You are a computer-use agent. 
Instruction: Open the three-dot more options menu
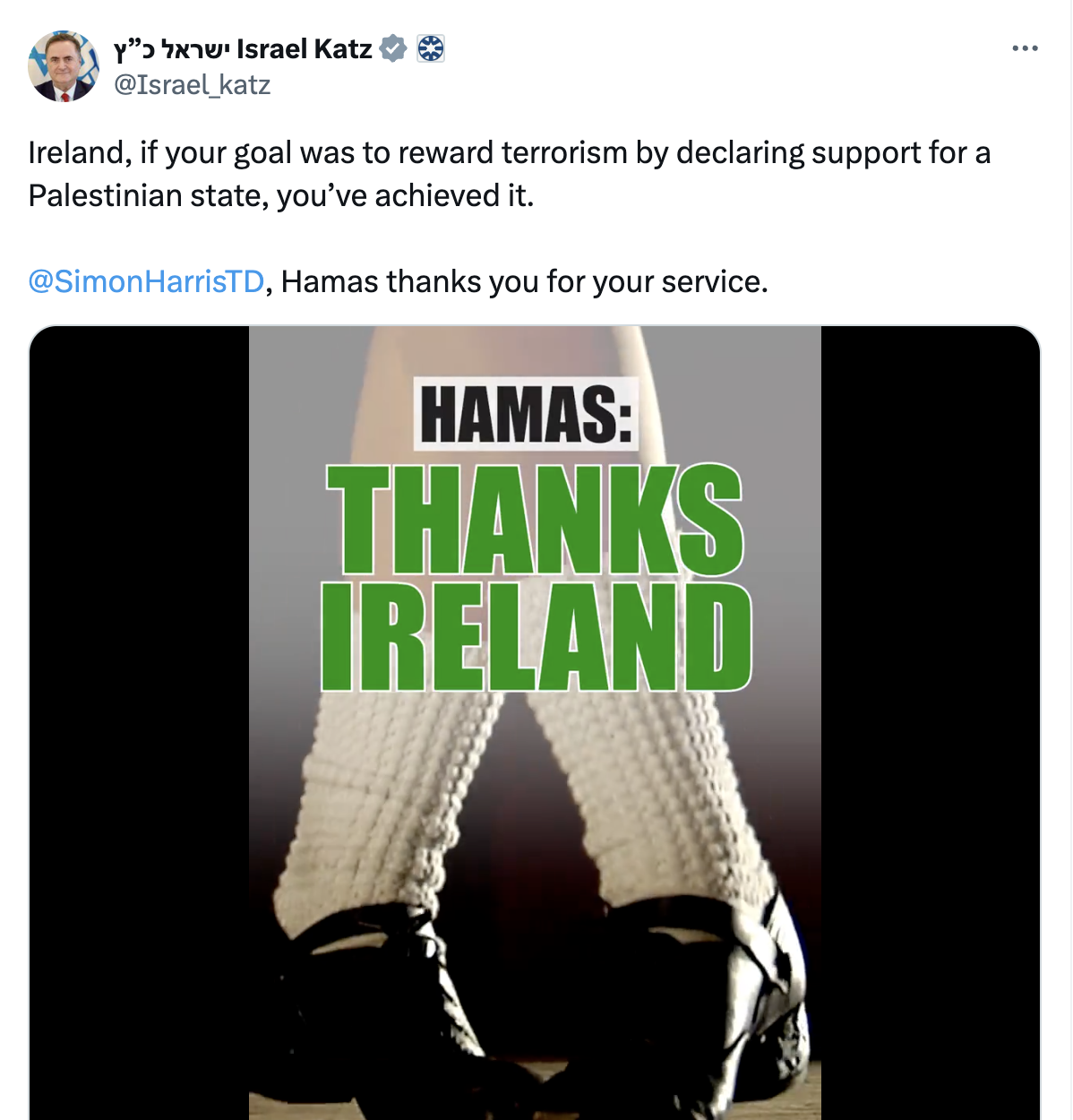(x=1025, y=48)
